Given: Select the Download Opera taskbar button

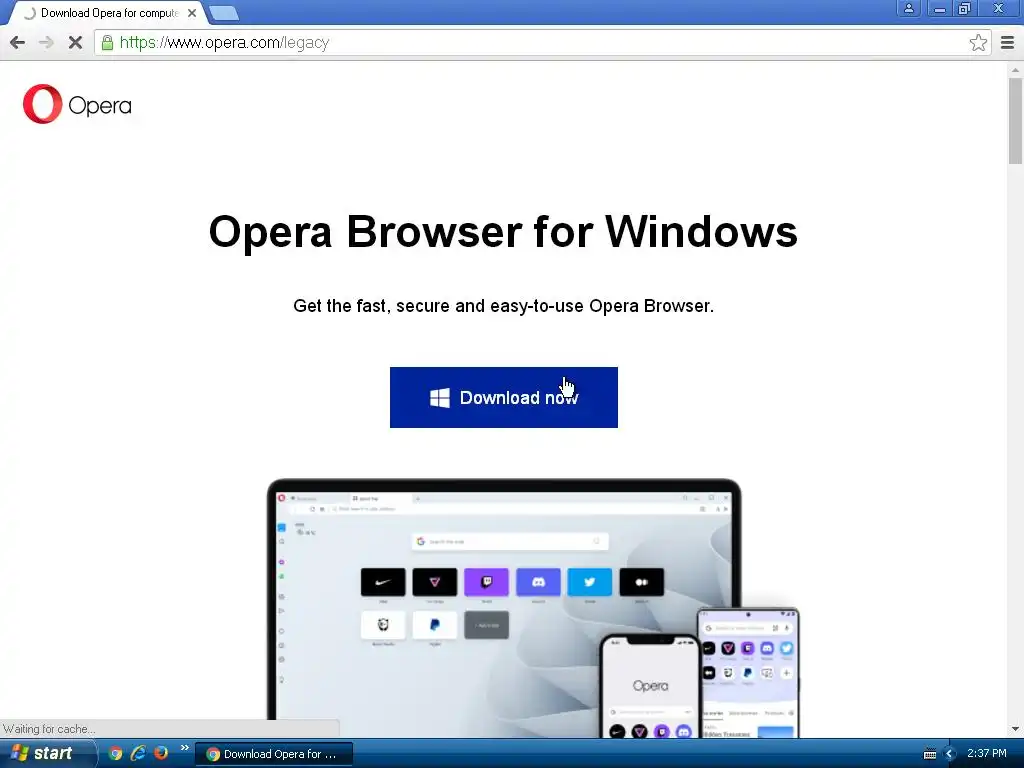Looking at the screenshot, I should 274,754.
